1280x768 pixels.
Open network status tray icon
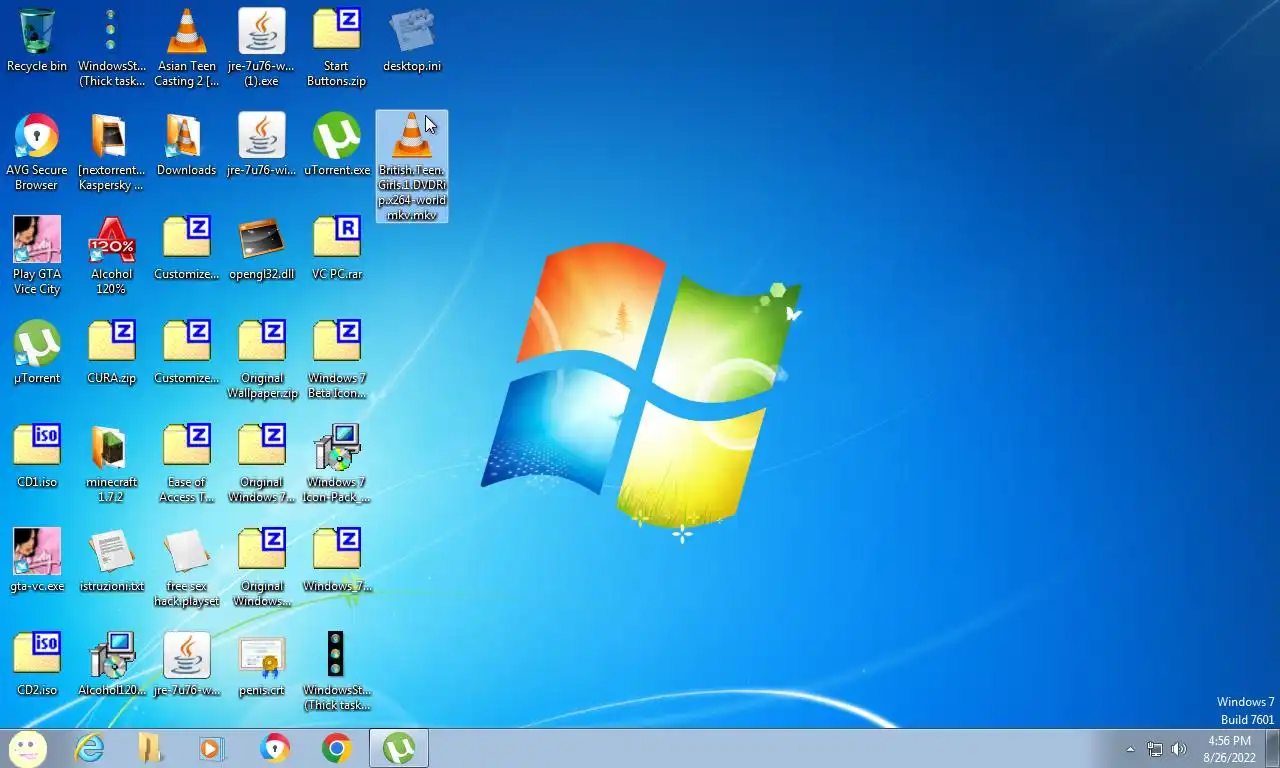tap(1155, 749)
